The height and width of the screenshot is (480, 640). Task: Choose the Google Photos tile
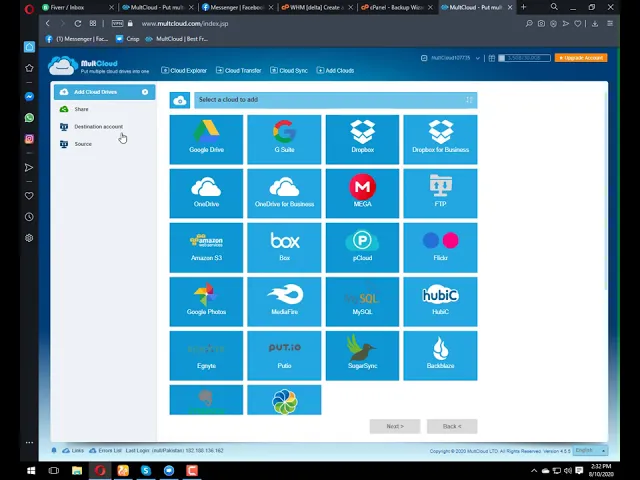[206, 302]
